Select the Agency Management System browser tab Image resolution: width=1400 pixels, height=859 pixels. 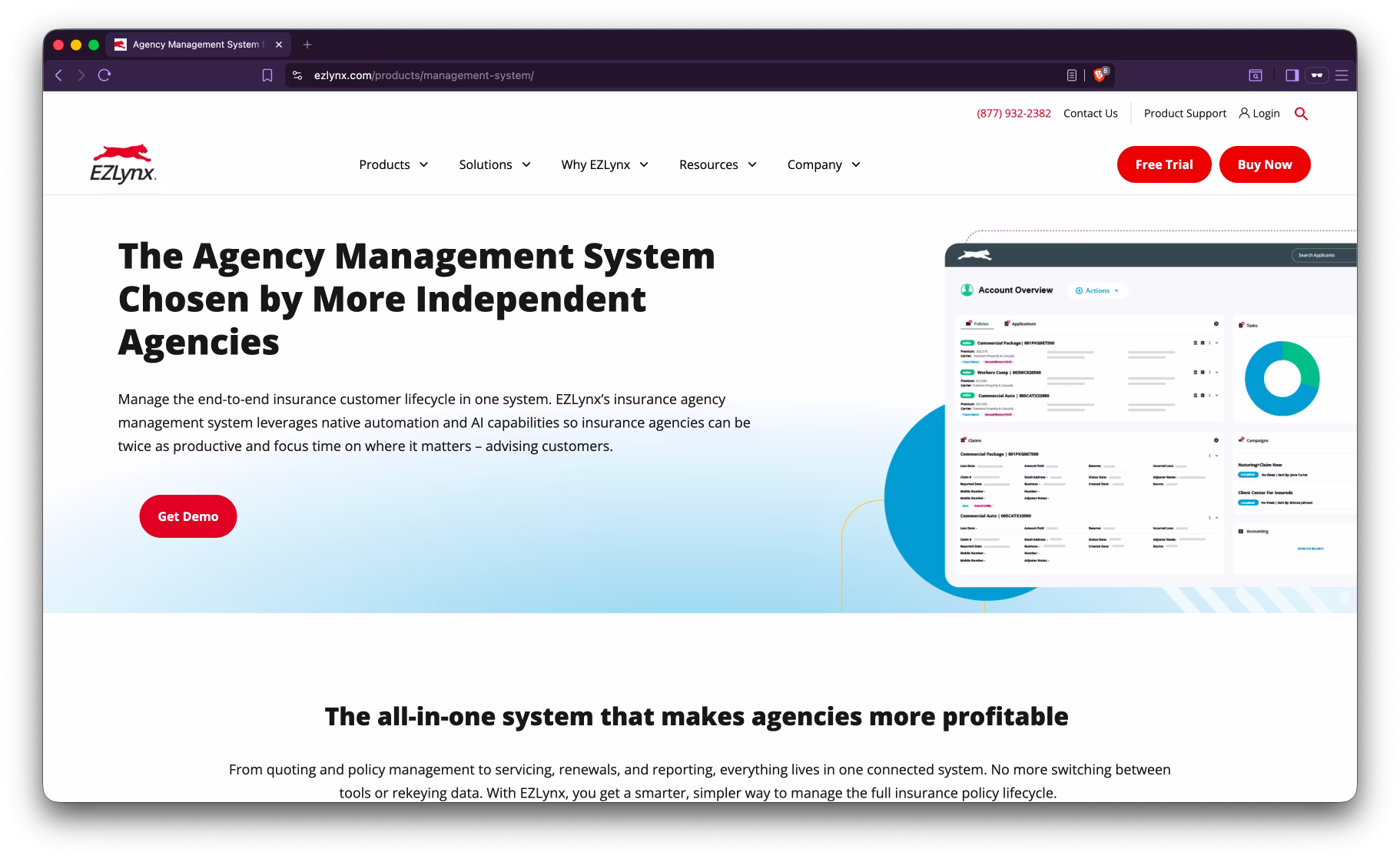click(198, 45)
